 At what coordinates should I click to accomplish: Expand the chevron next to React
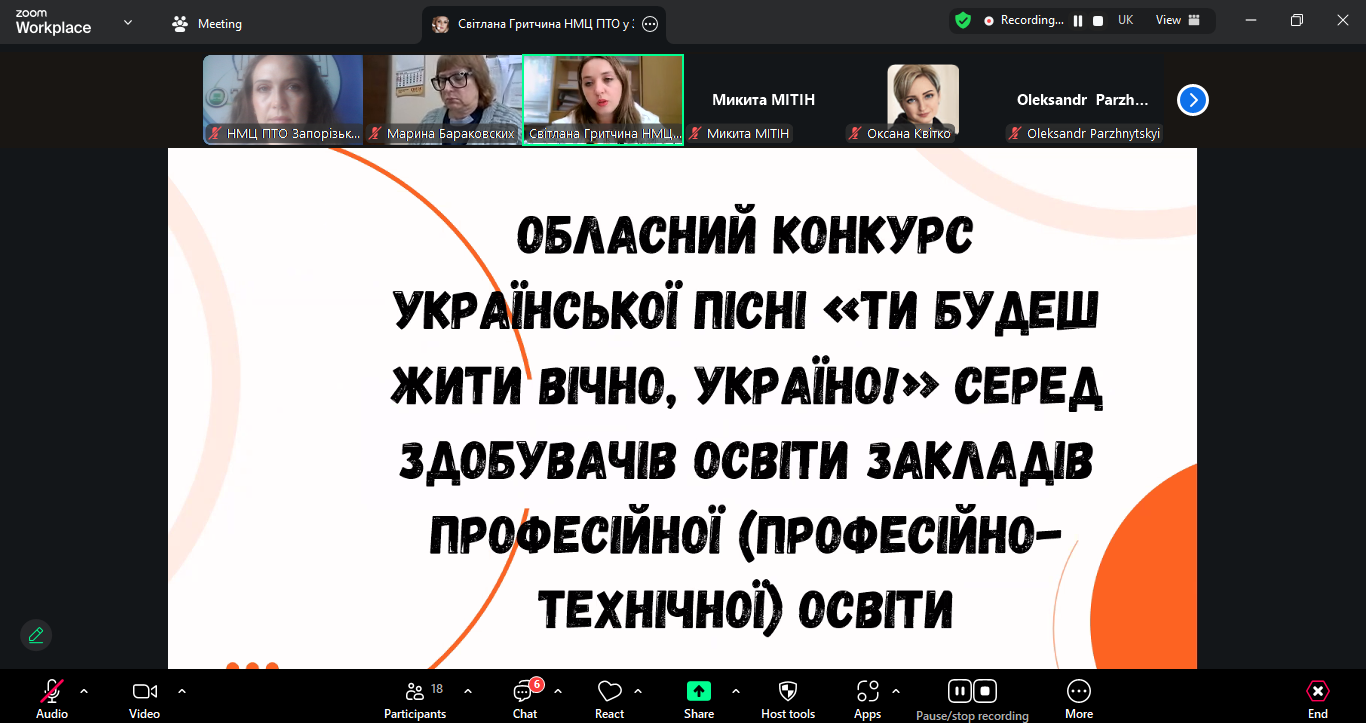[638, 691]
